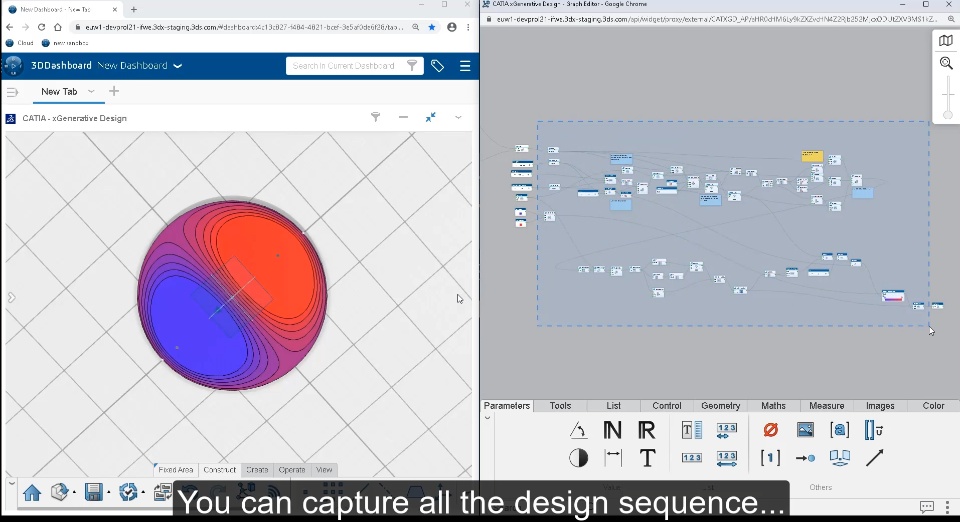Choose the red null/empty-set icon
The width and height of the screenshot is (960, 522).
771,430
